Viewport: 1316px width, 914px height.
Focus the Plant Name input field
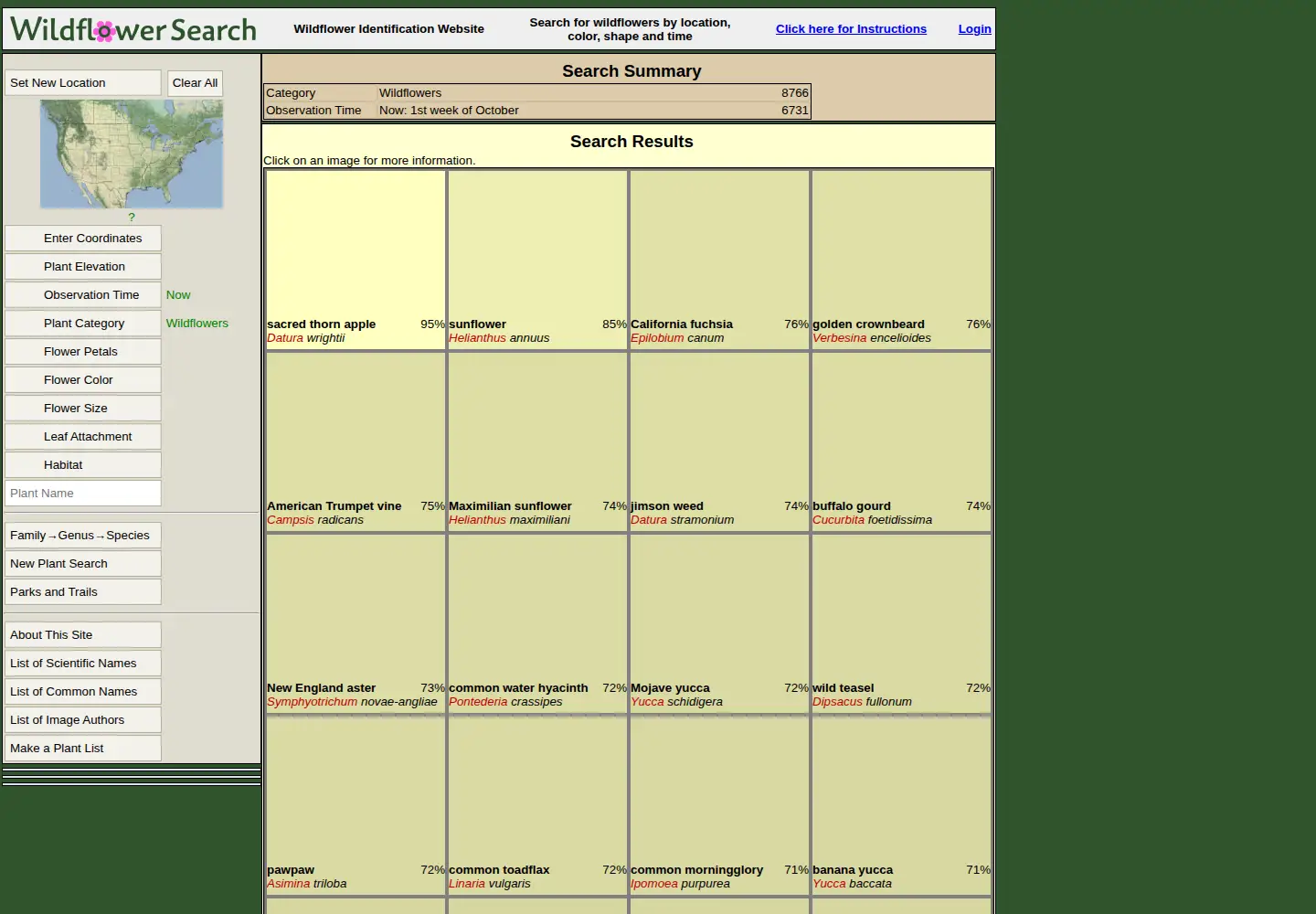[83, 494]
